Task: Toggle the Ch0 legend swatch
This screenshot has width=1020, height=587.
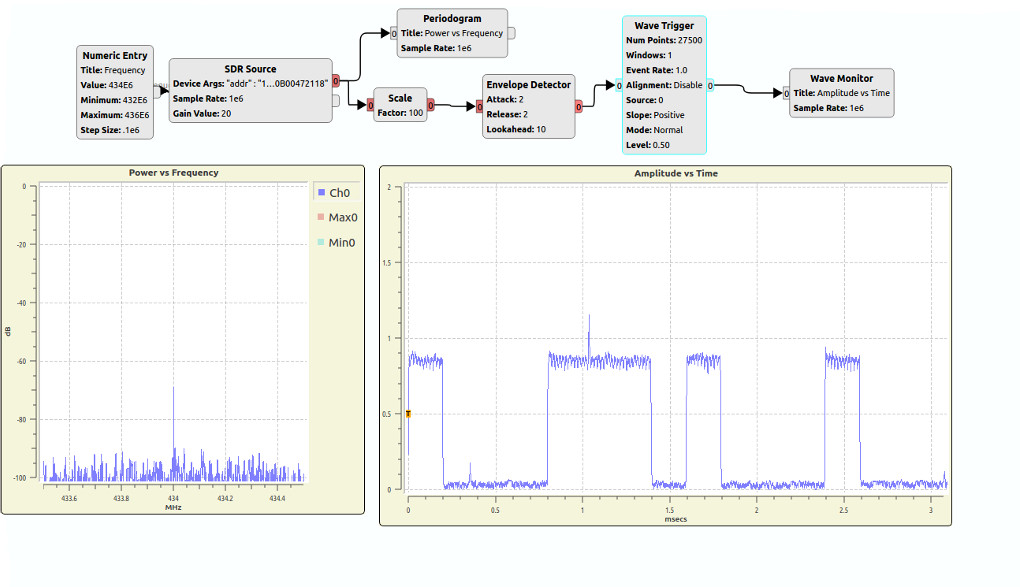Action: pyautogui.click(x=321, y=192)
